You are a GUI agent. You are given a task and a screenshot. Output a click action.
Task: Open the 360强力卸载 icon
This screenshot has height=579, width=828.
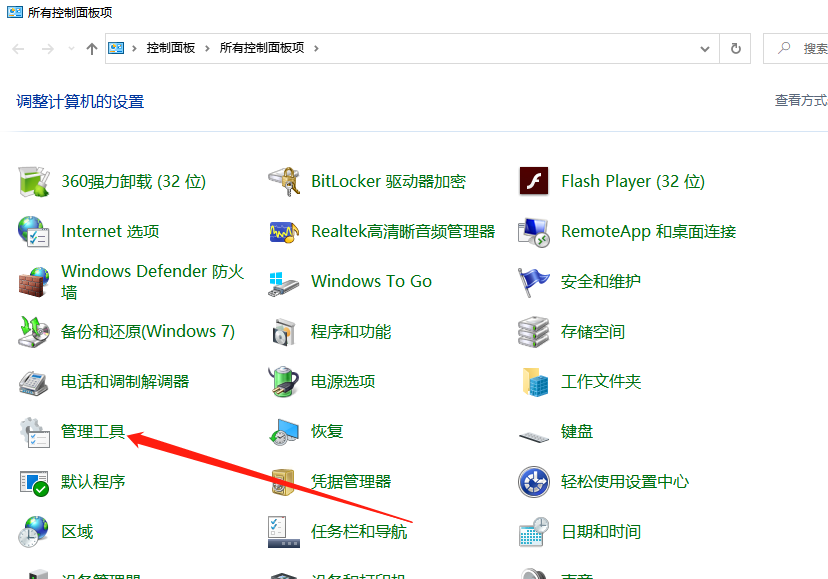tap(34, 181)
